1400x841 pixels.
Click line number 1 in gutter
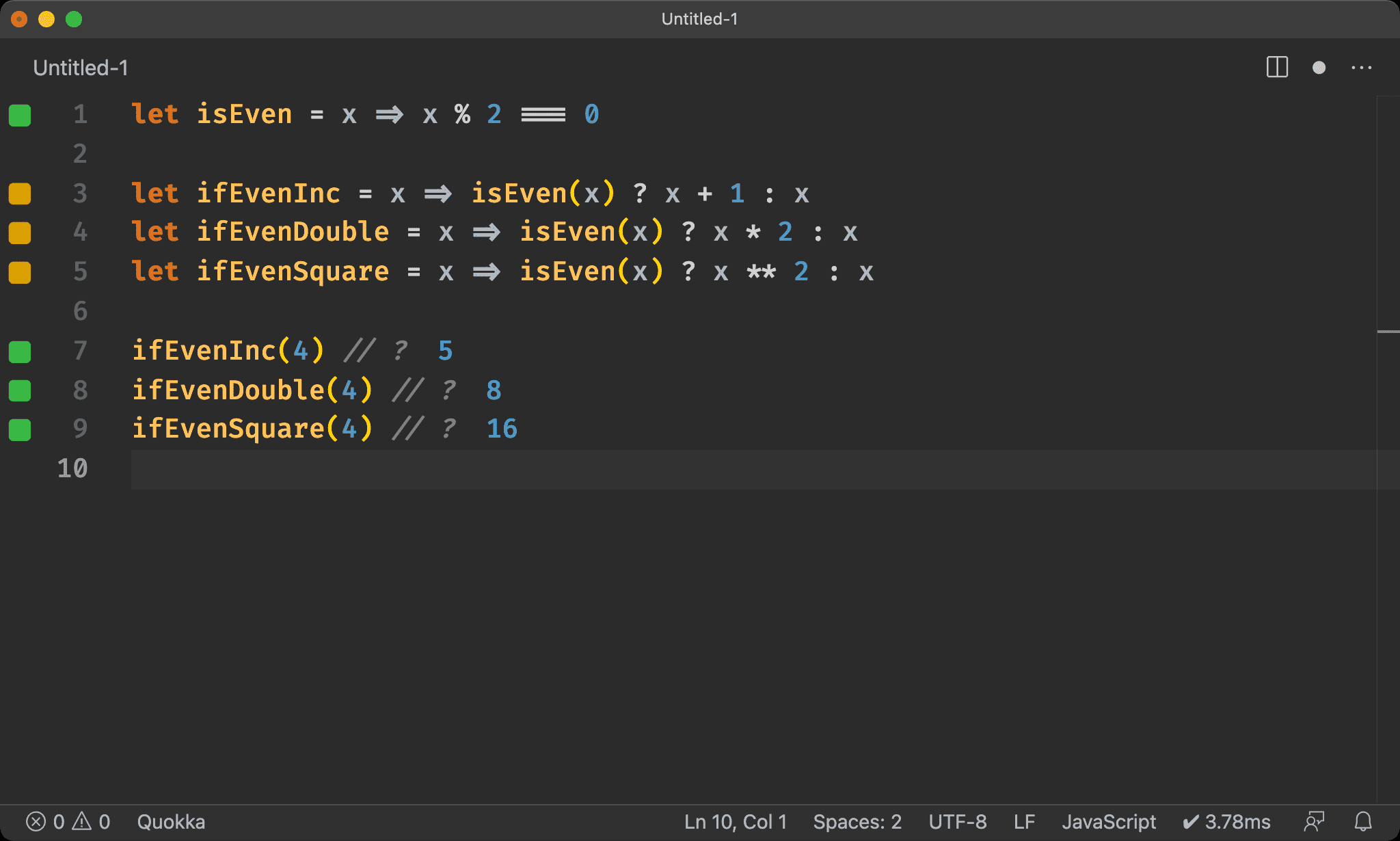[81, 114]
